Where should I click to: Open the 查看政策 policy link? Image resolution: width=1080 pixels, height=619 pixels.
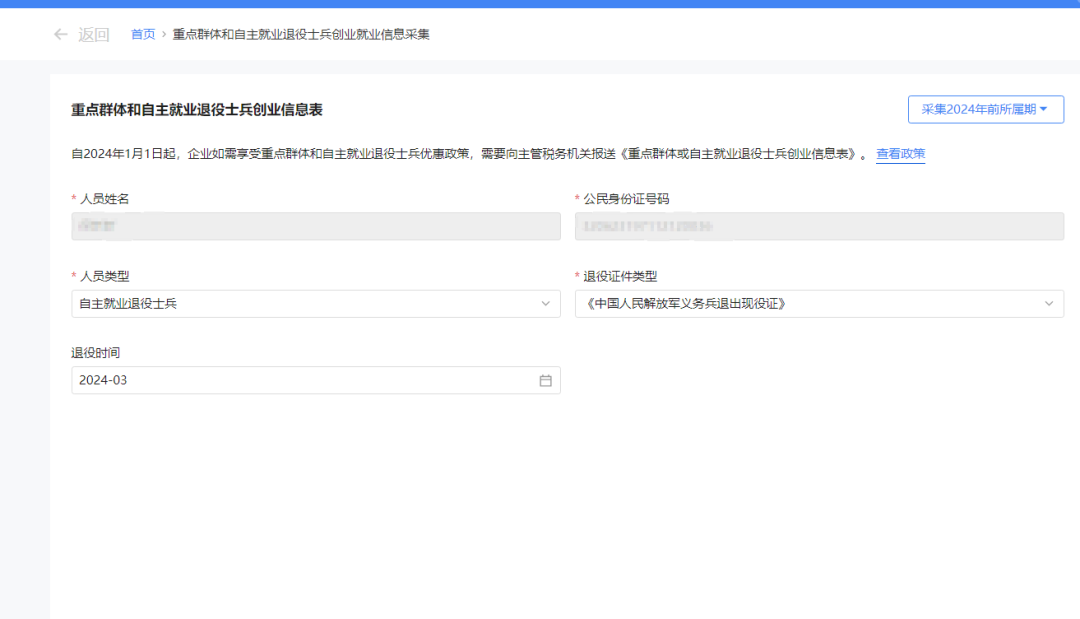[900, 154]
